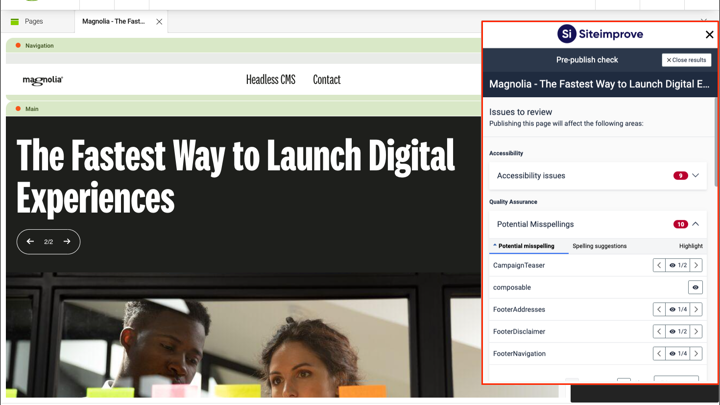Toggle highlight eye for composable

[x=695, y=288]
